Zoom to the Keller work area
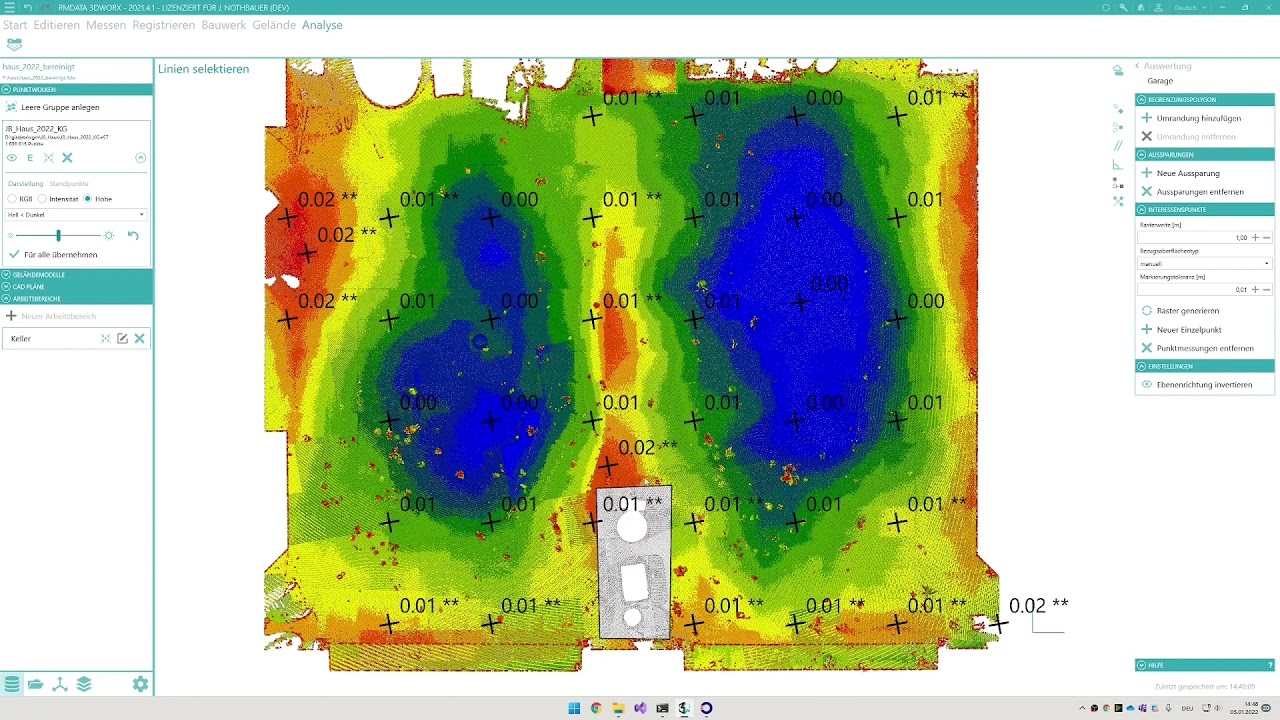Viewport: 1280px width, 720px height. click(105, 339)
